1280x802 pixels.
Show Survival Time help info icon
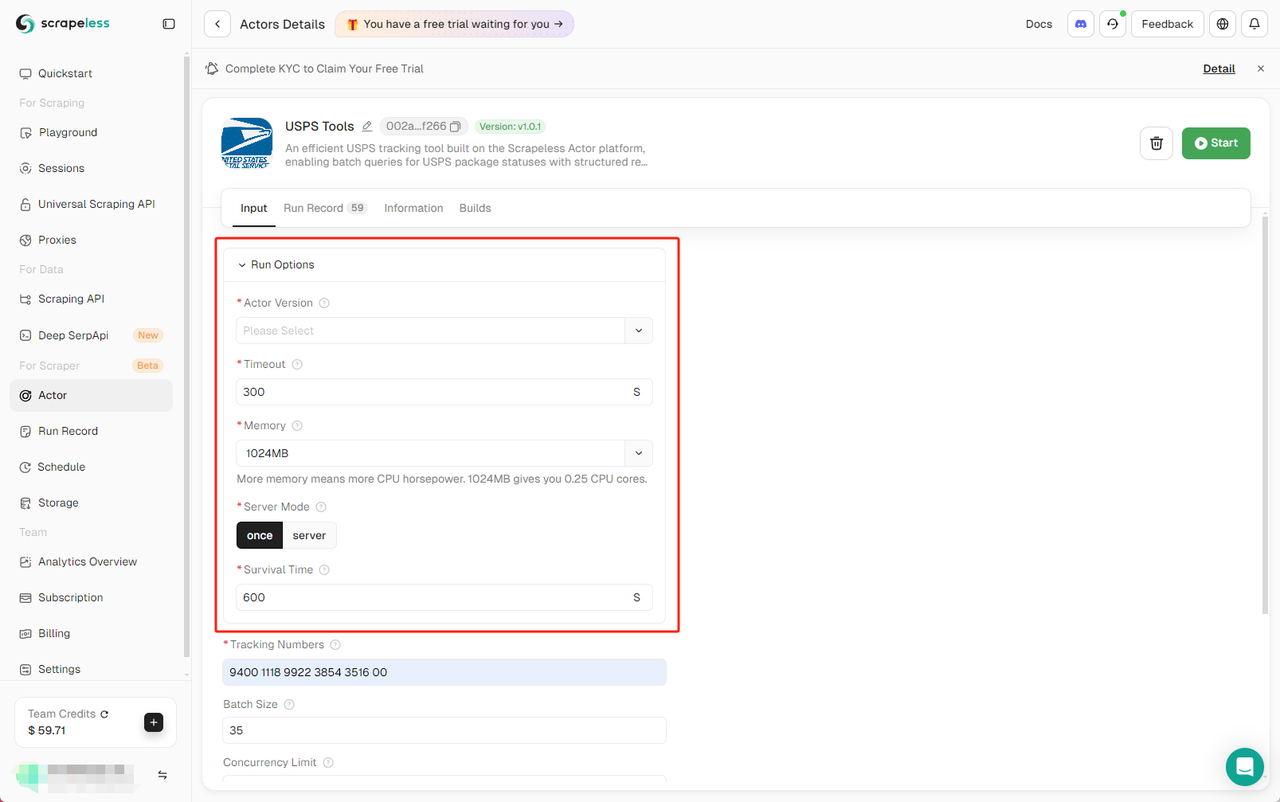(324, 570)
